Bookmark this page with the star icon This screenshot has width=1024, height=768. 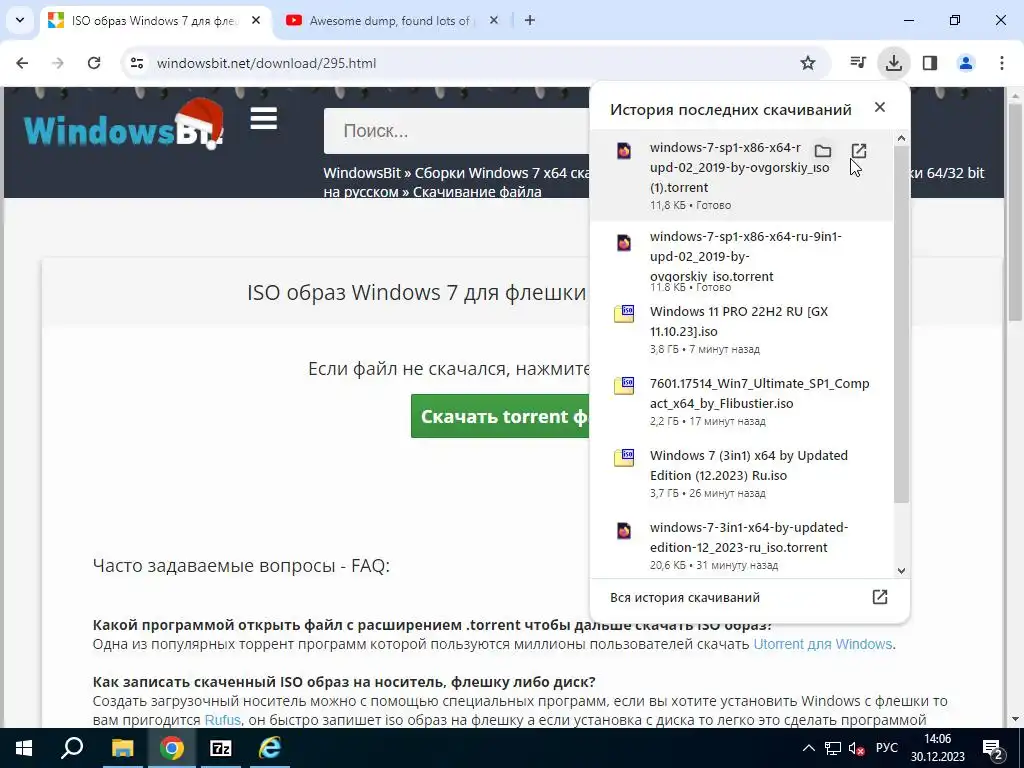pos(808,63)
